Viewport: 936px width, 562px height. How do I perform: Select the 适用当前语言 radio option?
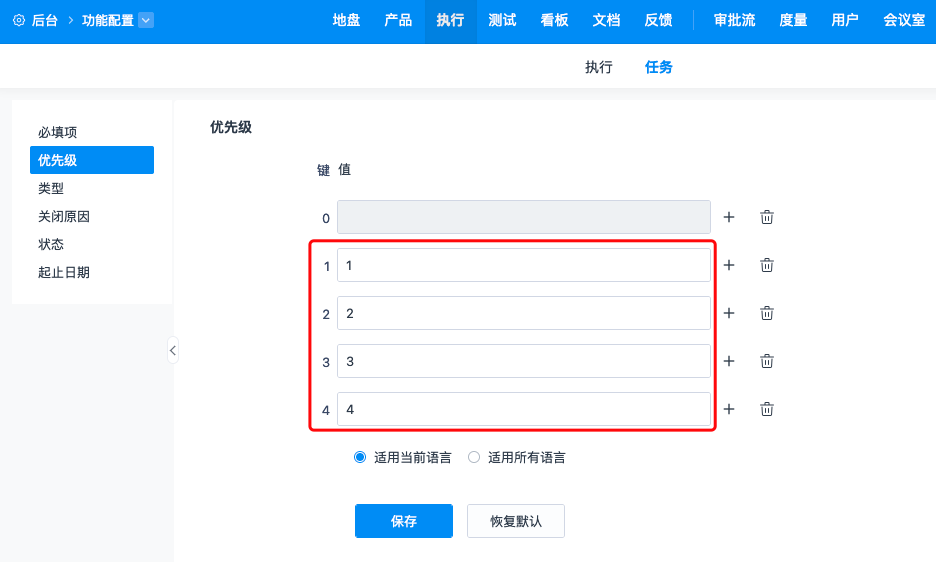[360, 457]
